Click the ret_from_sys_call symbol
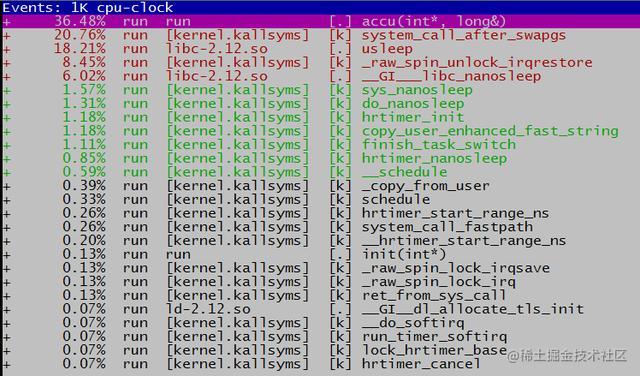Viewport: 640px width, 376px height. (434, 296)
